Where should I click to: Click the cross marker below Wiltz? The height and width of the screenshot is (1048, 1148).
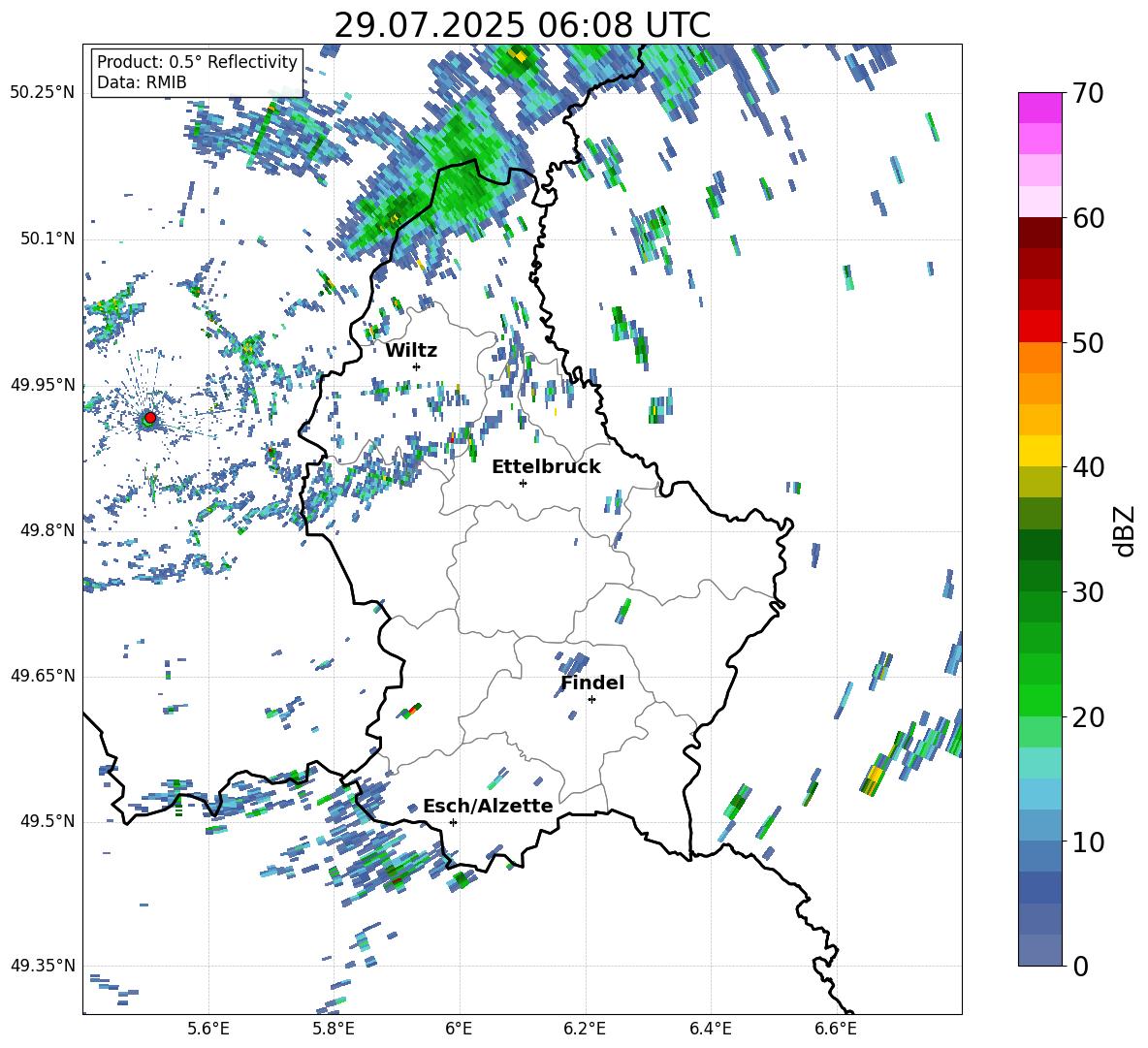(417, 366)
